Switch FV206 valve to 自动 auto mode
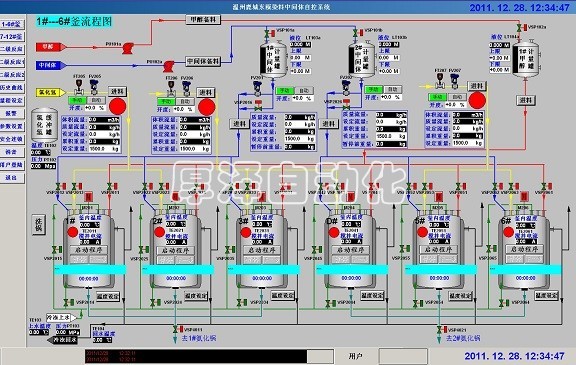The image size is (576, 365). pos(184,101)
